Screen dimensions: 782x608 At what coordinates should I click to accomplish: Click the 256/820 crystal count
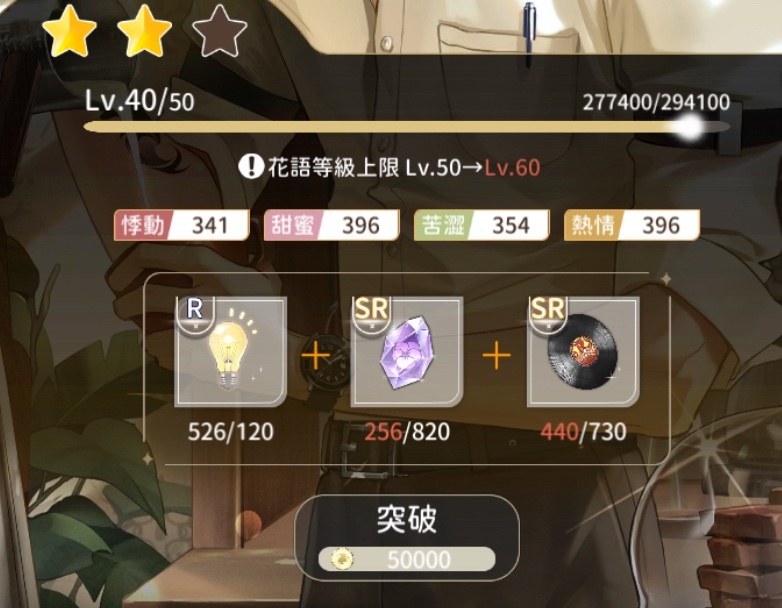tap(406, 432)
